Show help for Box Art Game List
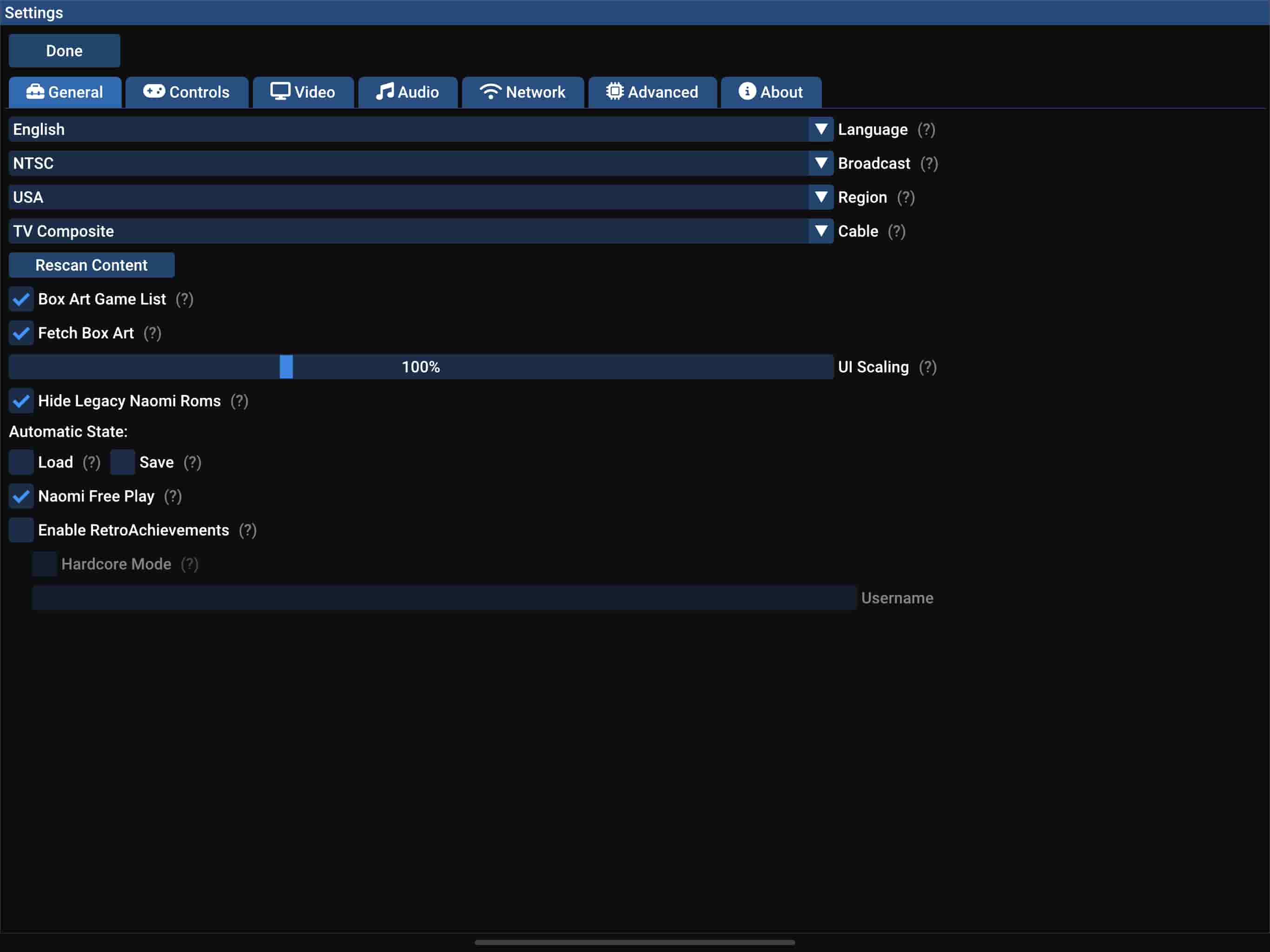1270x952 pixels. (184, 299)
